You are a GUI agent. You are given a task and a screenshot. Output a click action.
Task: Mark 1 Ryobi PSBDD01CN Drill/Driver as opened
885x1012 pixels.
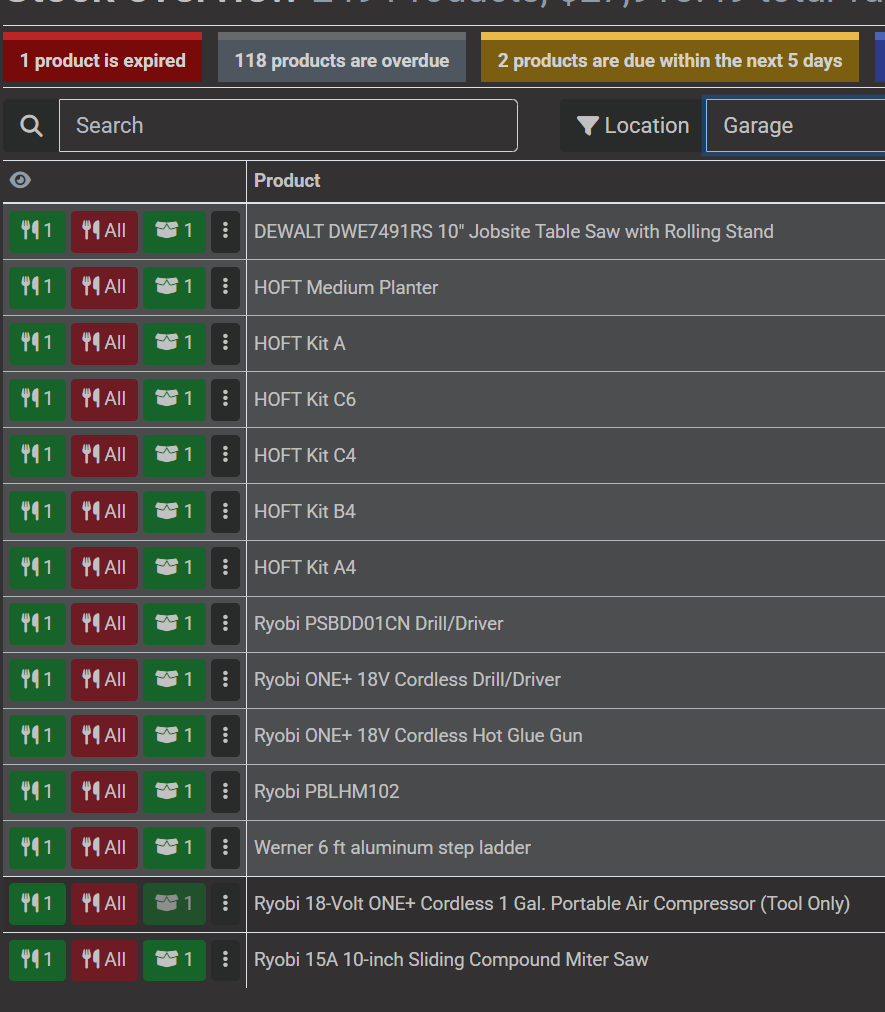click(174, 623)
